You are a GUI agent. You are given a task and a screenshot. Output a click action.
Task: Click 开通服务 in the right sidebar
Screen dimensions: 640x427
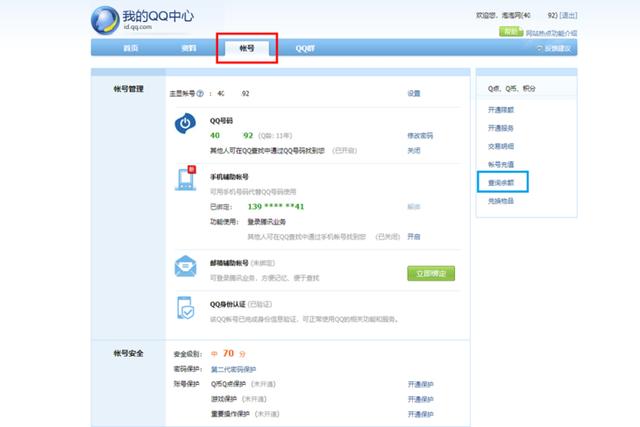(x=501, y=128)
